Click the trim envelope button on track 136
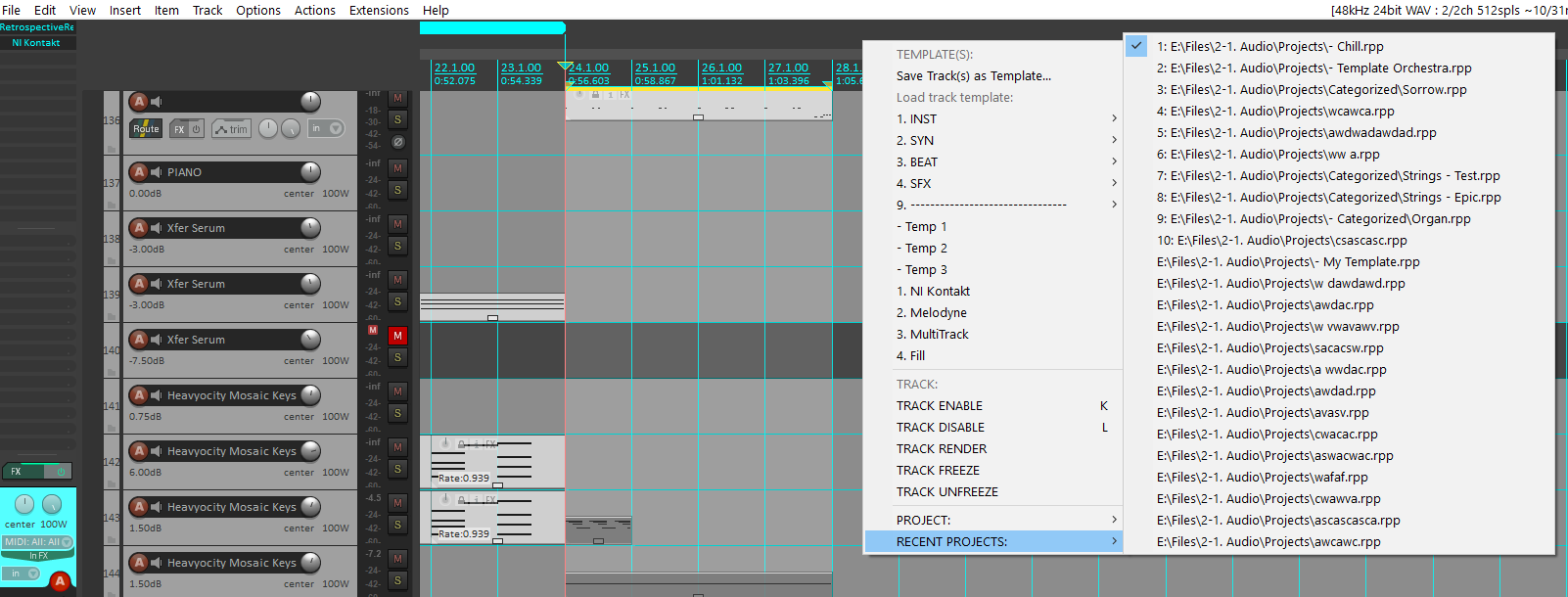Image resolution: width=1568 pixels, height=597 pixels. [232, 128]
